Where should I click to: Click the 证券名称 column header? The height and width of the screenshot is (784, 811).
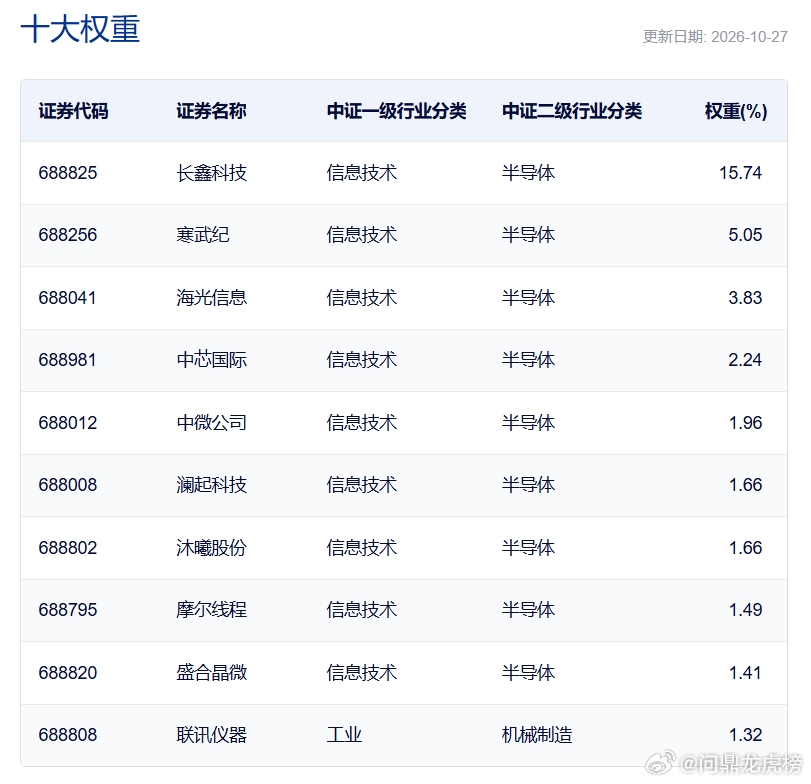click(211, 111)
